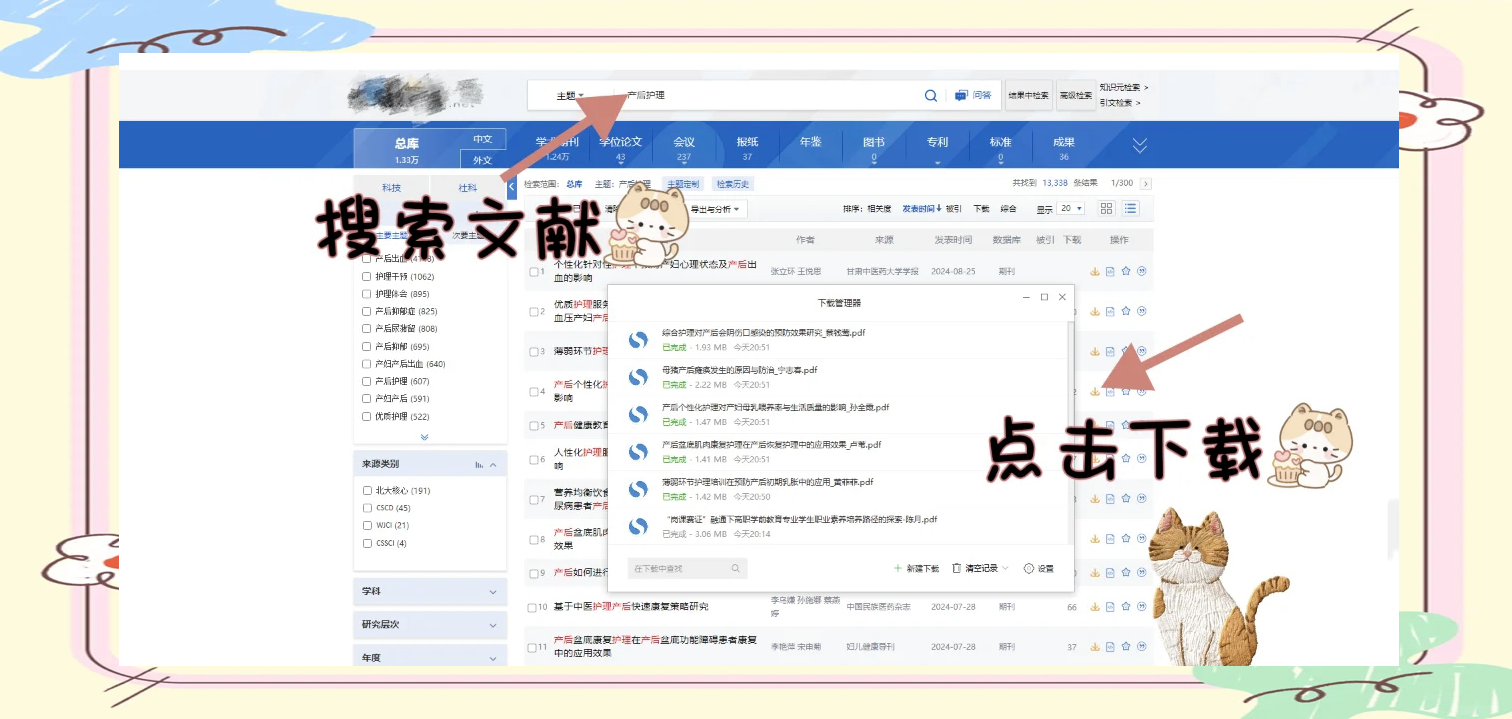Expand more databases with double chevron

(1139, 146)
